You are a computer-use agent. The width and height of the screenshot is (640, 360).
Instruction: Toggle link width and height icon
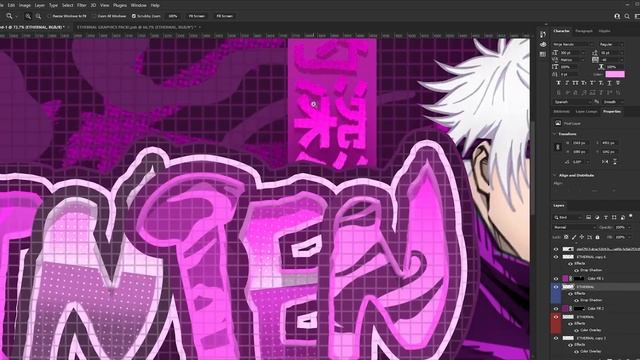click(x=558, y=147)
